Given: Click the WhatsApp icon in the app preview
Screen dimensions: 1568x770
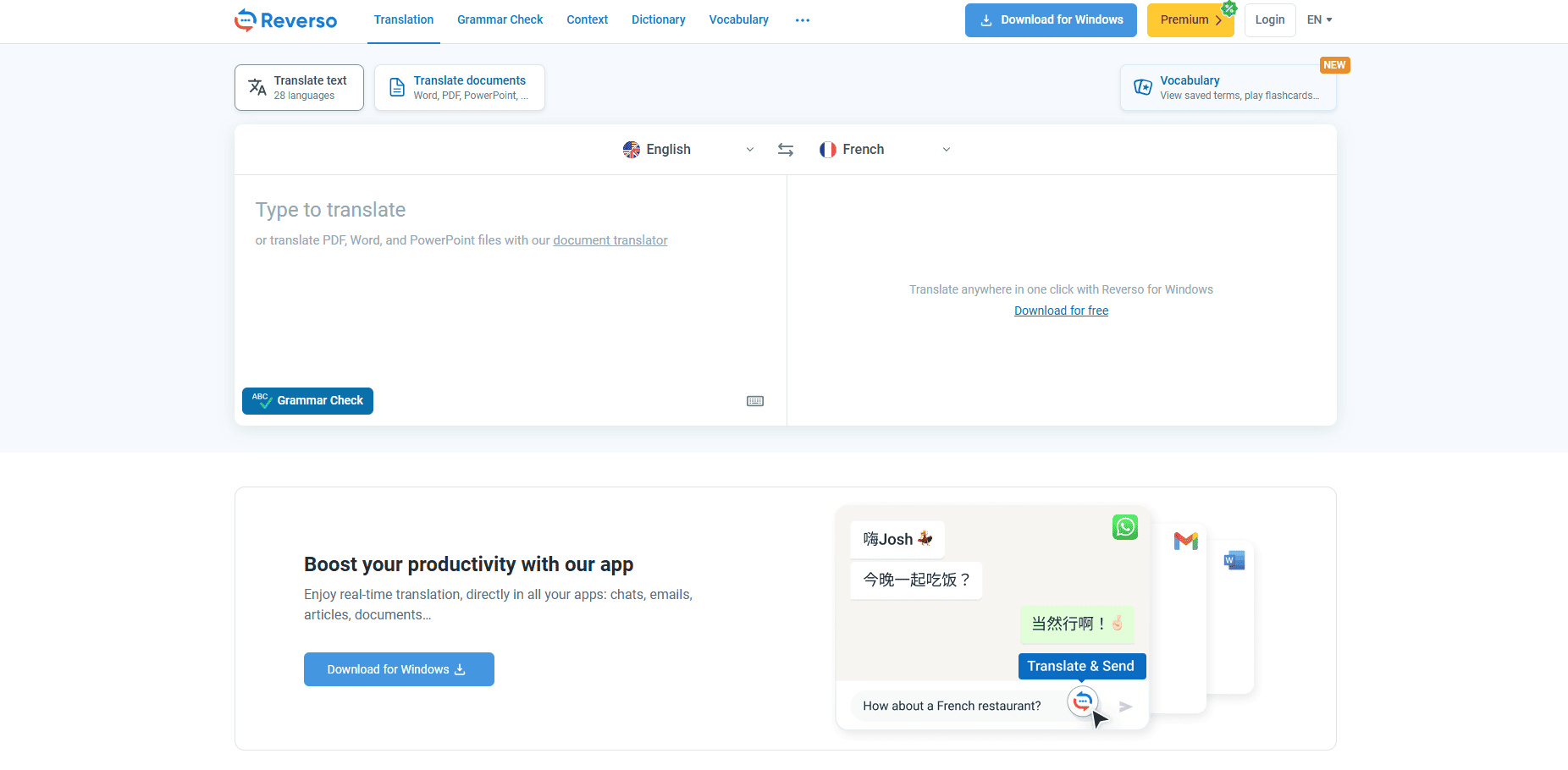Looking at the screenshot, I should point(1124,526).
